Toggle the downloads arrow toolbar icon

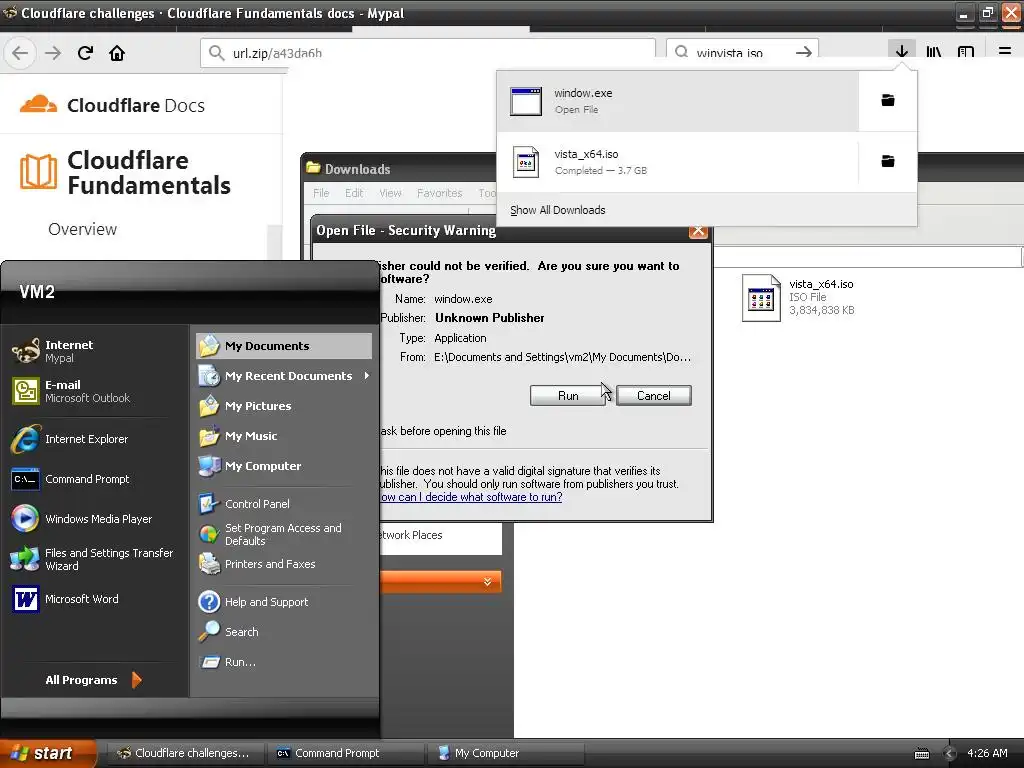click(x=902, y=52)
